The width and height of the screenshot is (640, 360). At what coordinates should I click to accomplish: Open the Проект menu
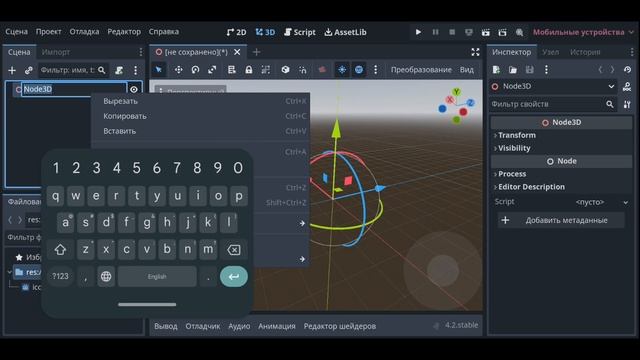tap(48, 31)
